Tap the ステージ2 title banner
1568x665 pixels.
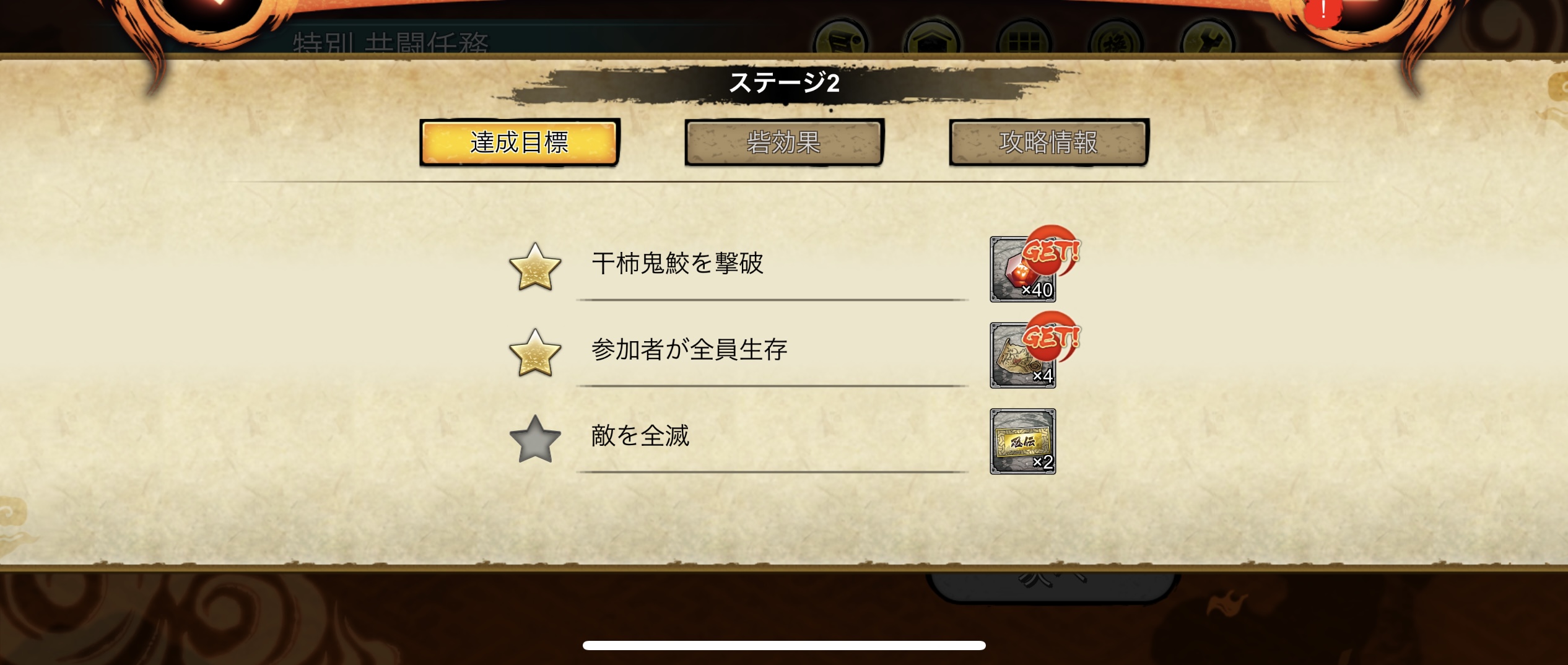pos(784,82)
